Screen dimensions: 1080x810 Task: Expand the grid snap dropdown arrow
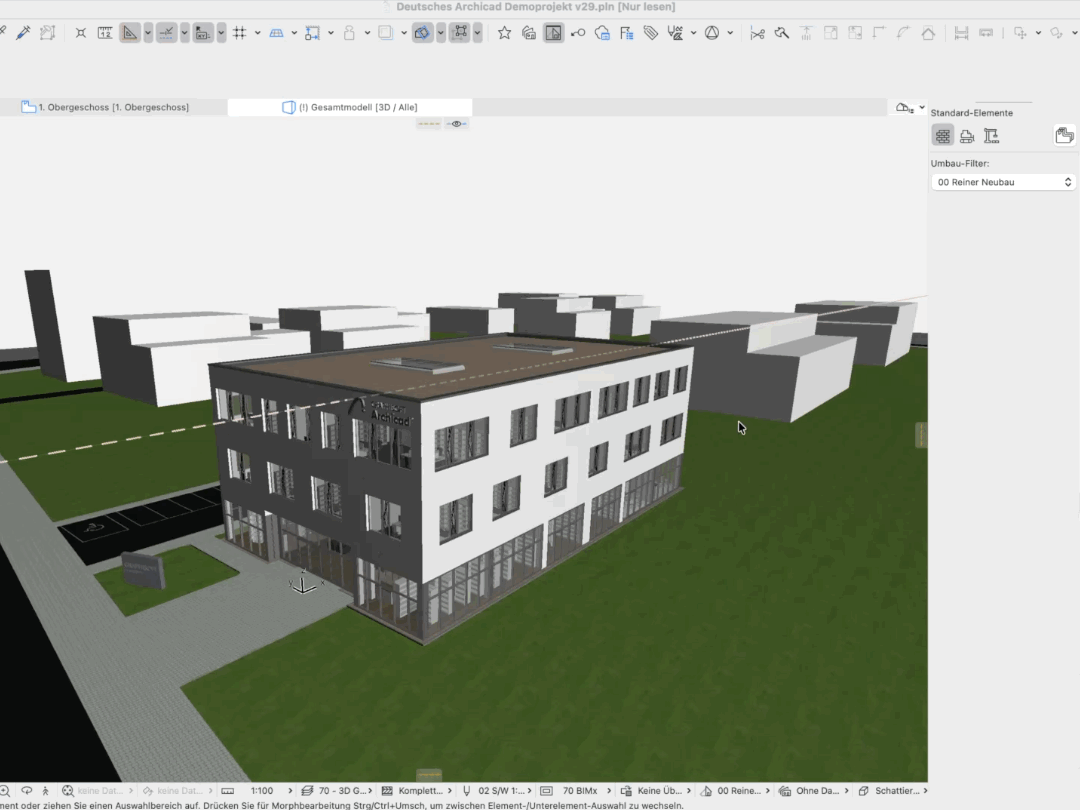258,32
